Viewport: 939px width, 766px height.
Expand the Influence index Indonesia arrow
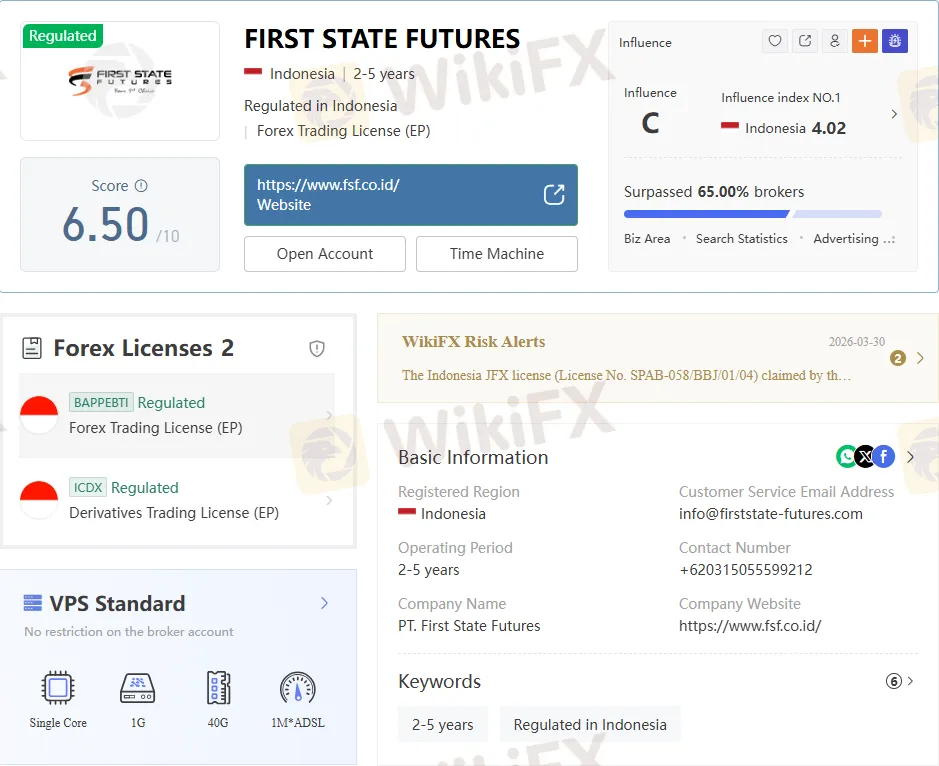coord(894,114)
